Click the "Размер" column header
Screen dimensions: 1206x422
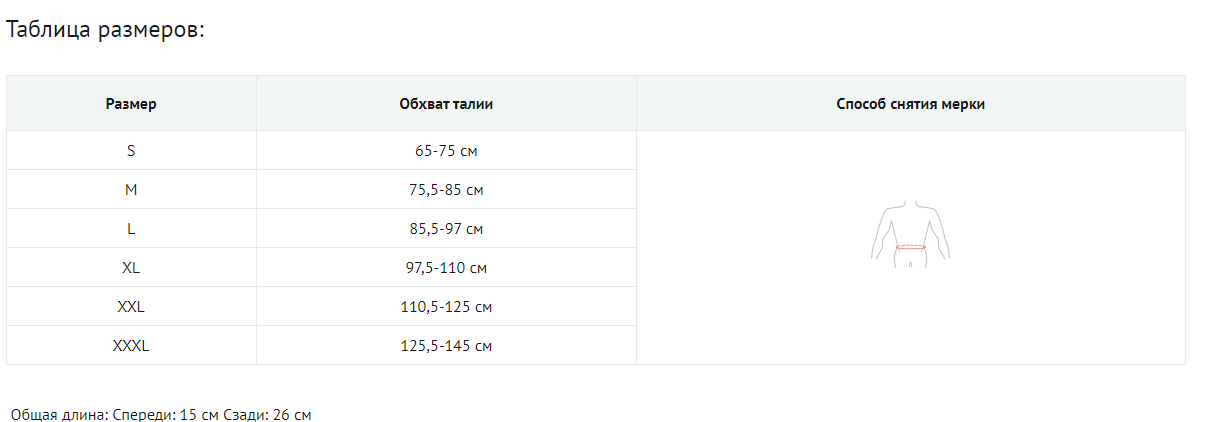(131, 104)
